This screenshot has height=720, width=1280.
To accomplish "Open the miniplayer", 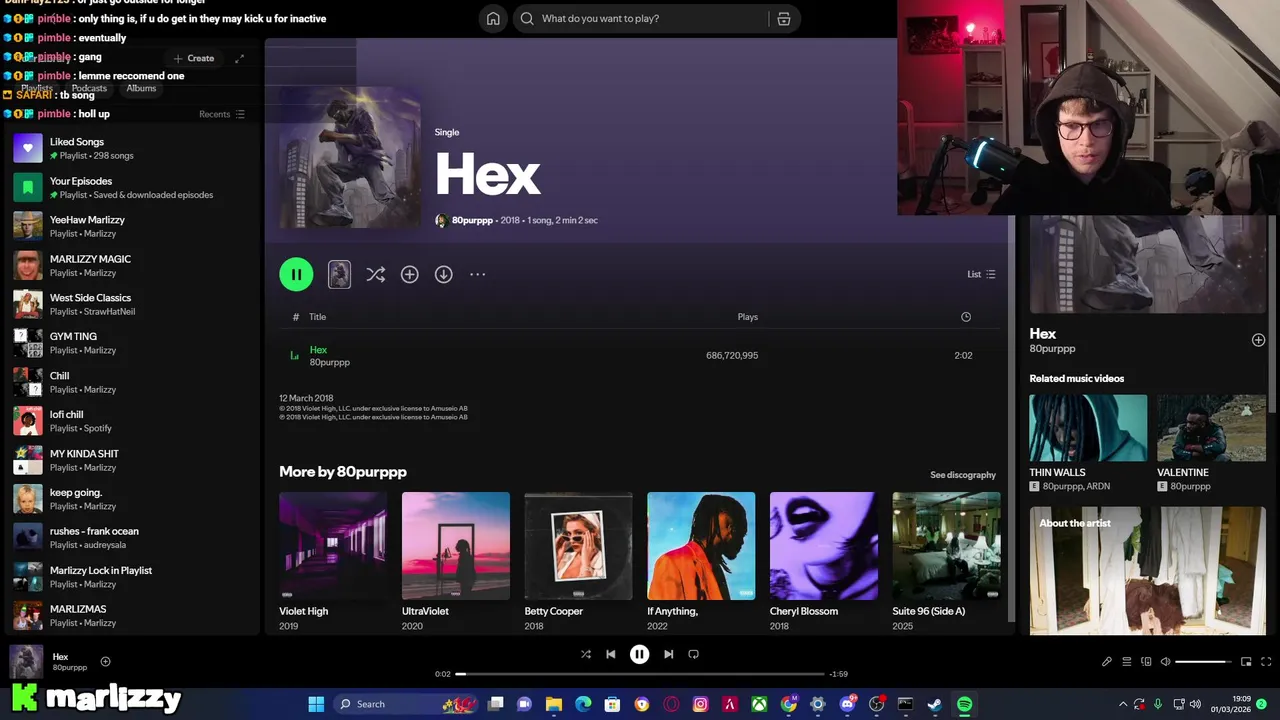I will pos(1246,661).
